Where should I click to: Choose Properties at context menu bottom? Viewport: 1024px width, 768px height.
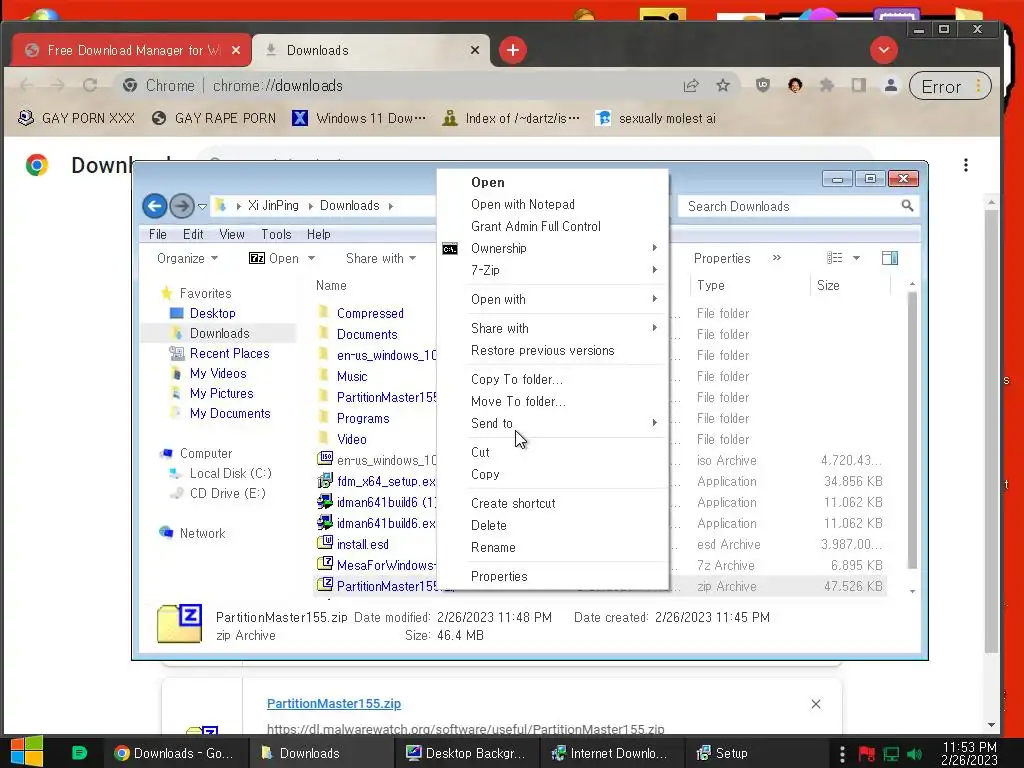(499, 576)
